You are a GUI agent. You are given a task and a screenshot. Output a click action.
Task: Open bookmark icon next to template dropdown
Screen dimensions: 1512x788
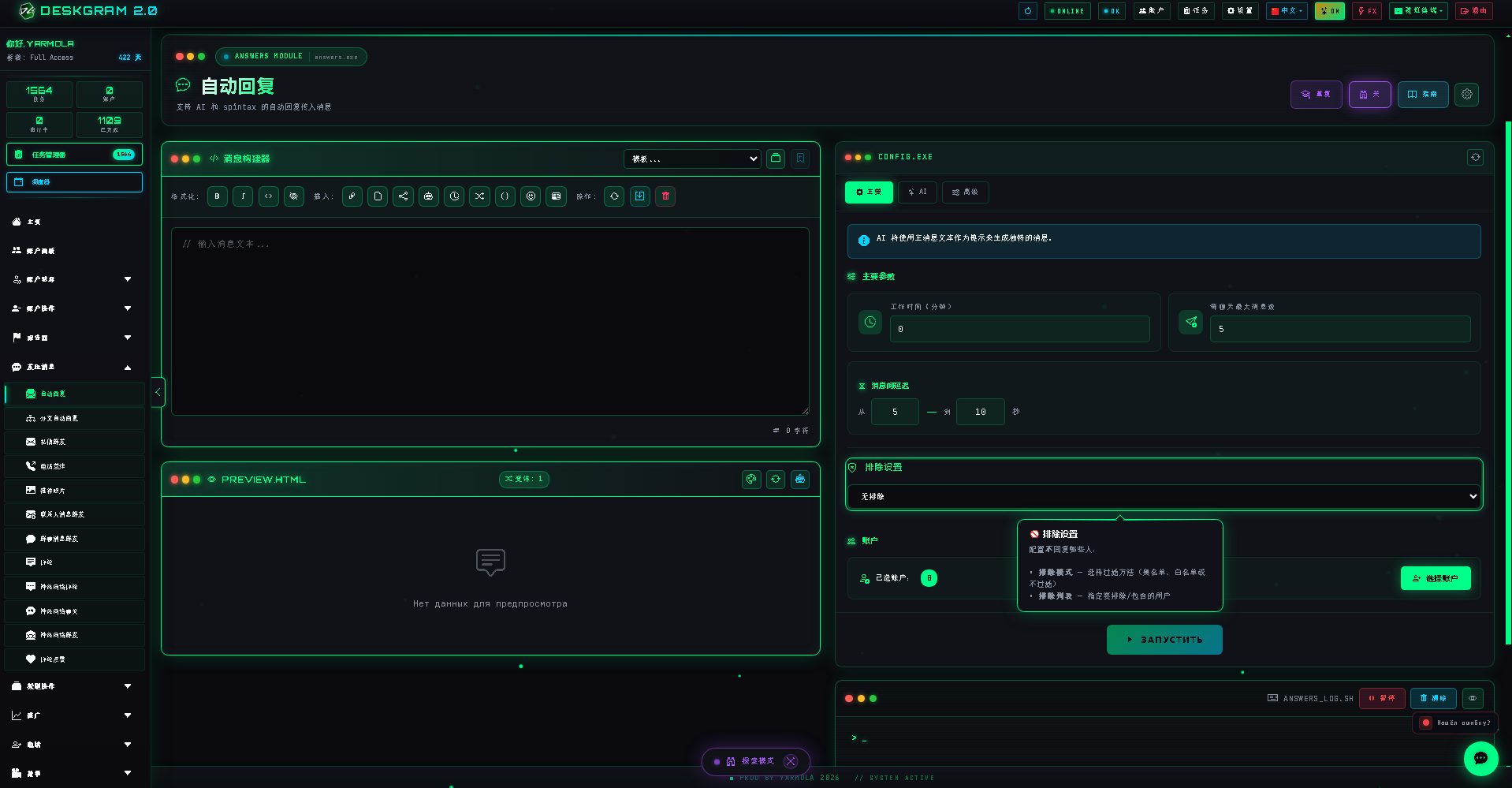pyautogui.click(x=800, y=159)
